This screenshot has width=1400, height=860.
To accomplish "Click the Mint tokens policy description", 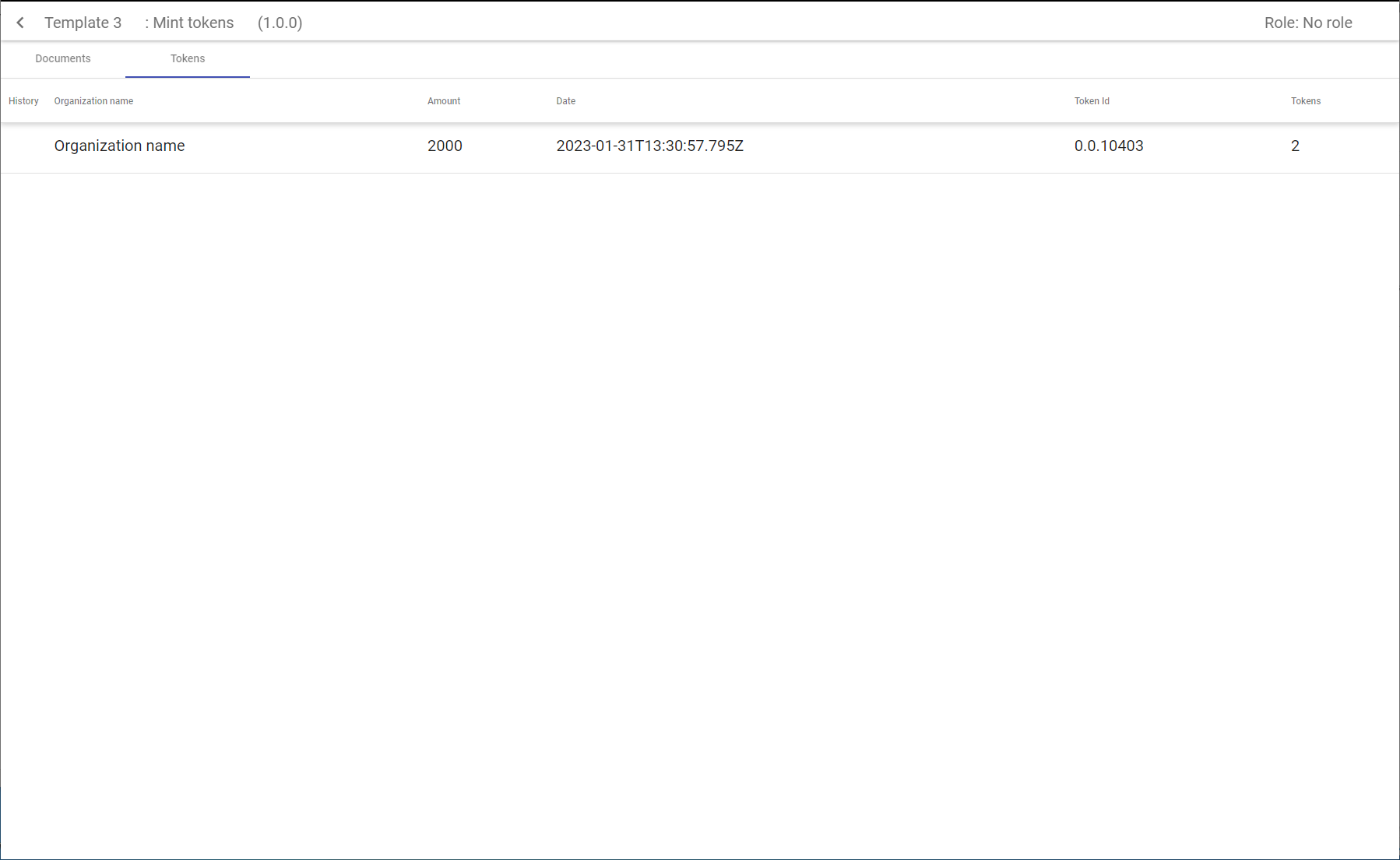I will coord(189,23).
